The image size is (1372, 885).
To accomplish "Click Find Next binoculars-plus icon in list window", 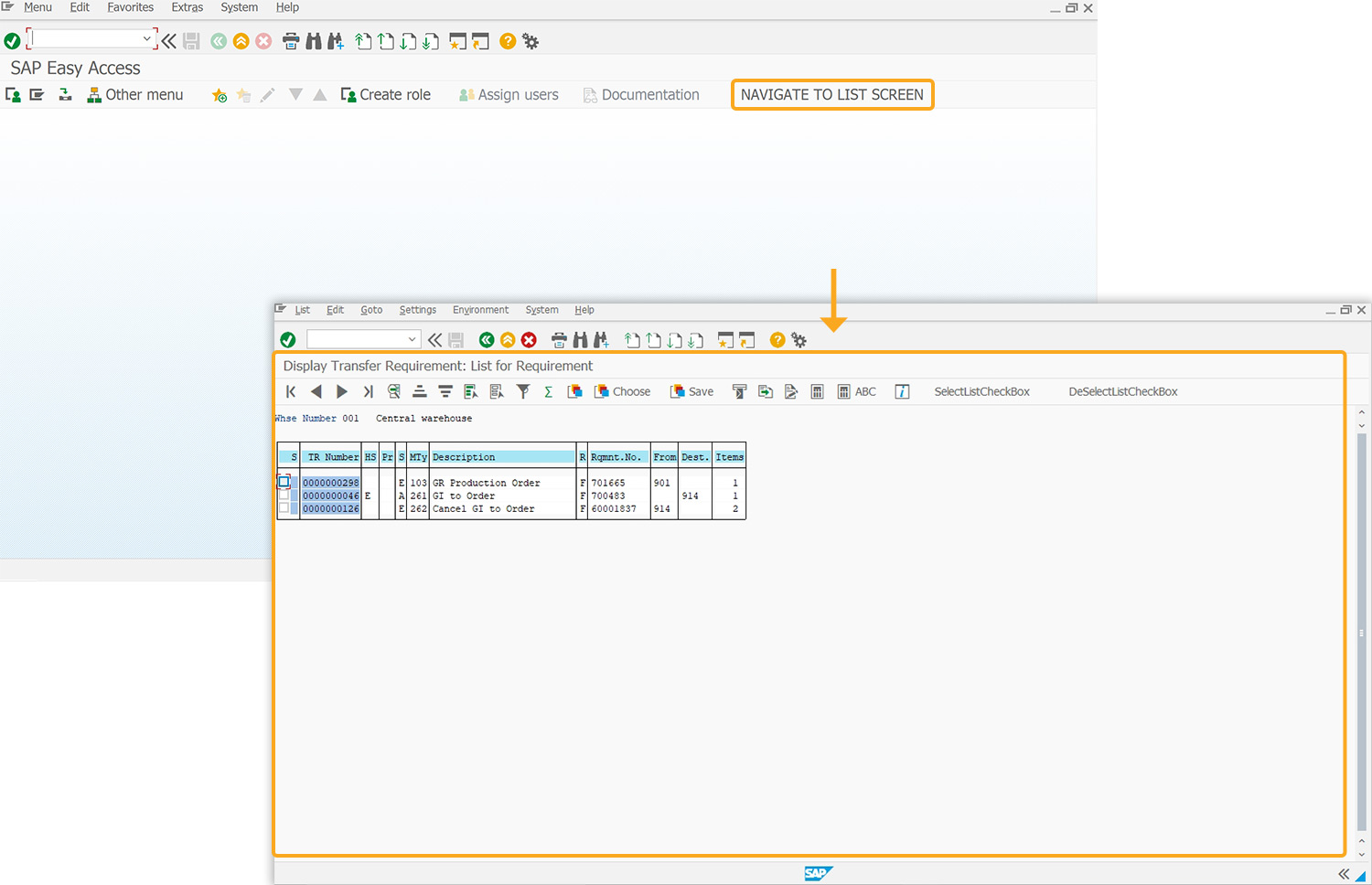I will pyautogui.click(x=601, y=340).
